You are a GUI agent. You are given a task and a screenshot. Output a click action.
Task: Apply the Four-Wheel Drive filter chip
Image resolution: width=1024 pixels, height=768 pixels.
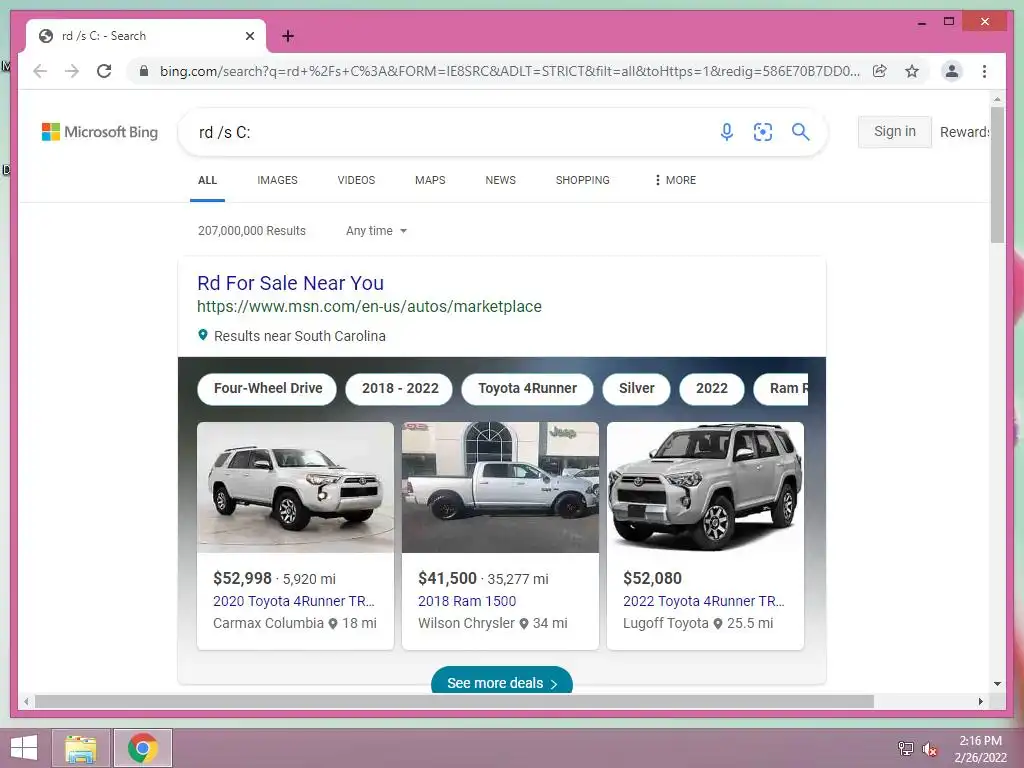[267, 389]
